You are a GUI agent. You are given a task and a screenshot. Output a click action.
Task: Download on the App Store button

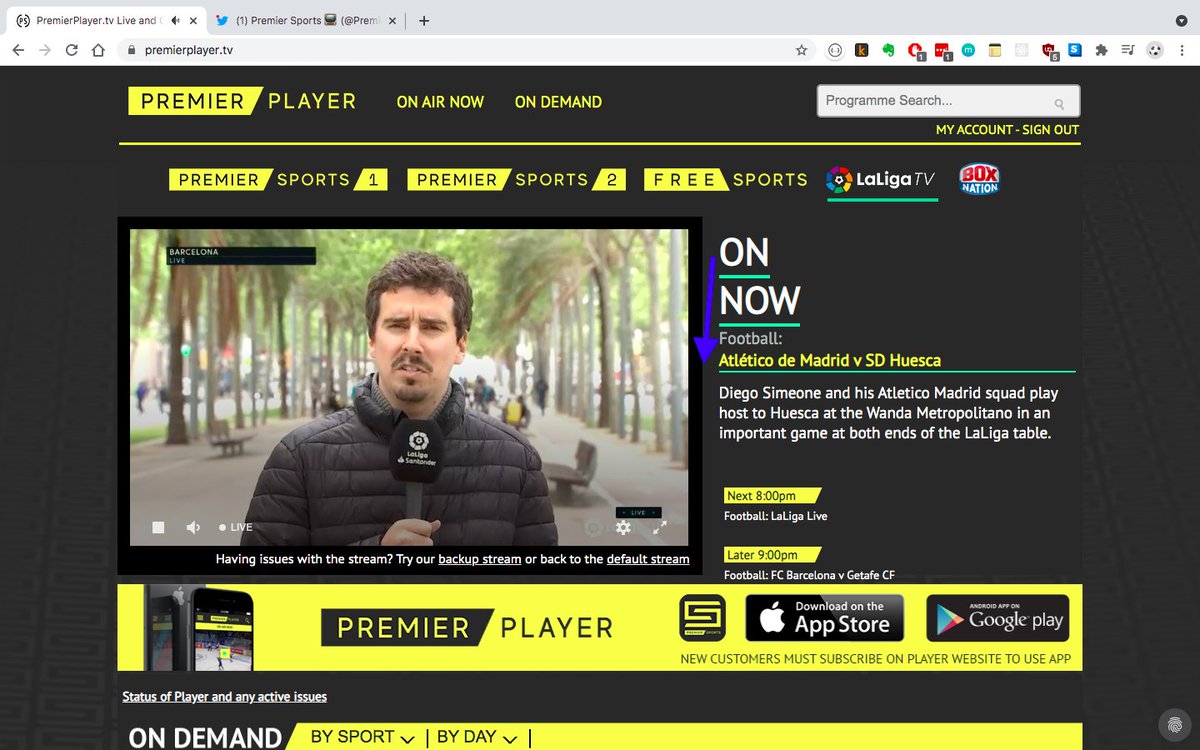point(824,618)
